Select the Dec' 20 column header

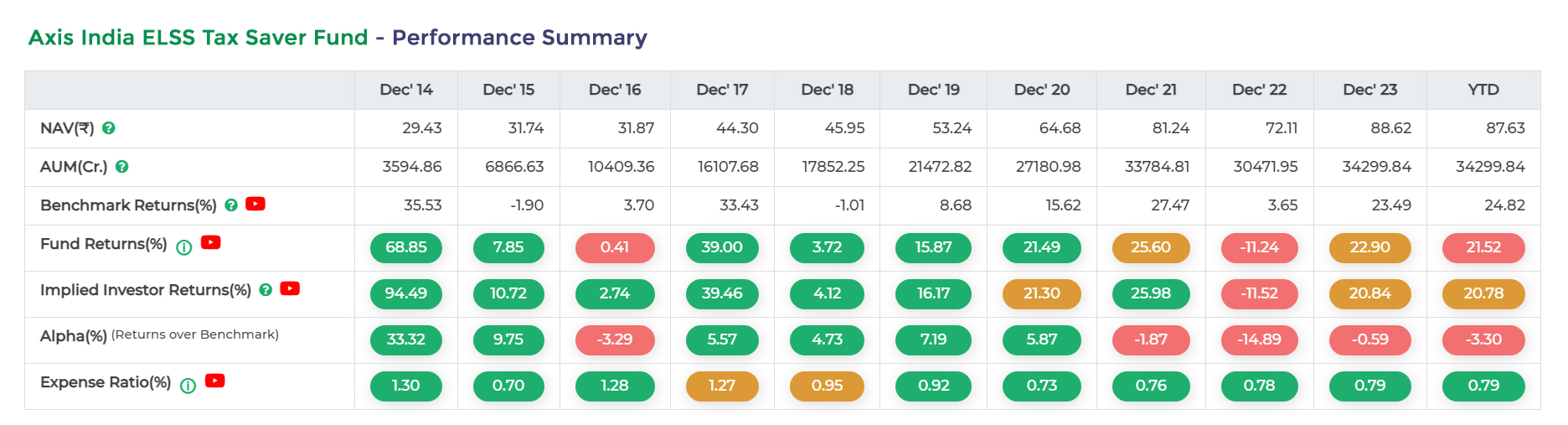1042,90
